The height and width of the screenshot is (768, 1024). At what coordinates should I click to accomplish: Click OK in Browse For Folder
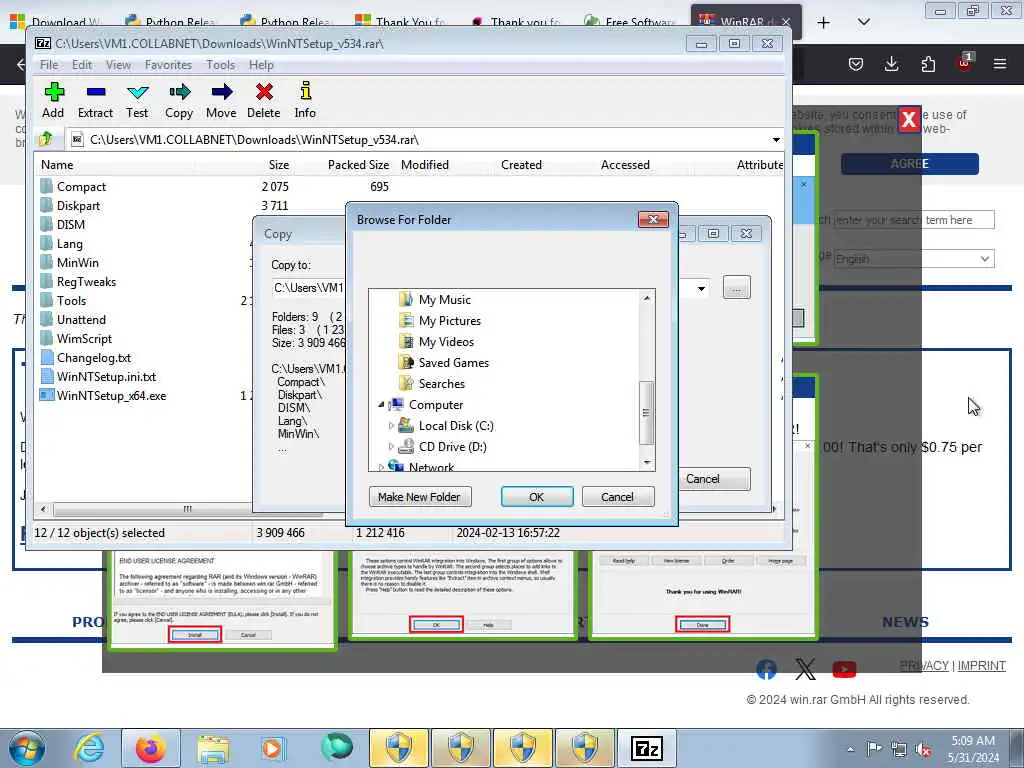(537, 497)
